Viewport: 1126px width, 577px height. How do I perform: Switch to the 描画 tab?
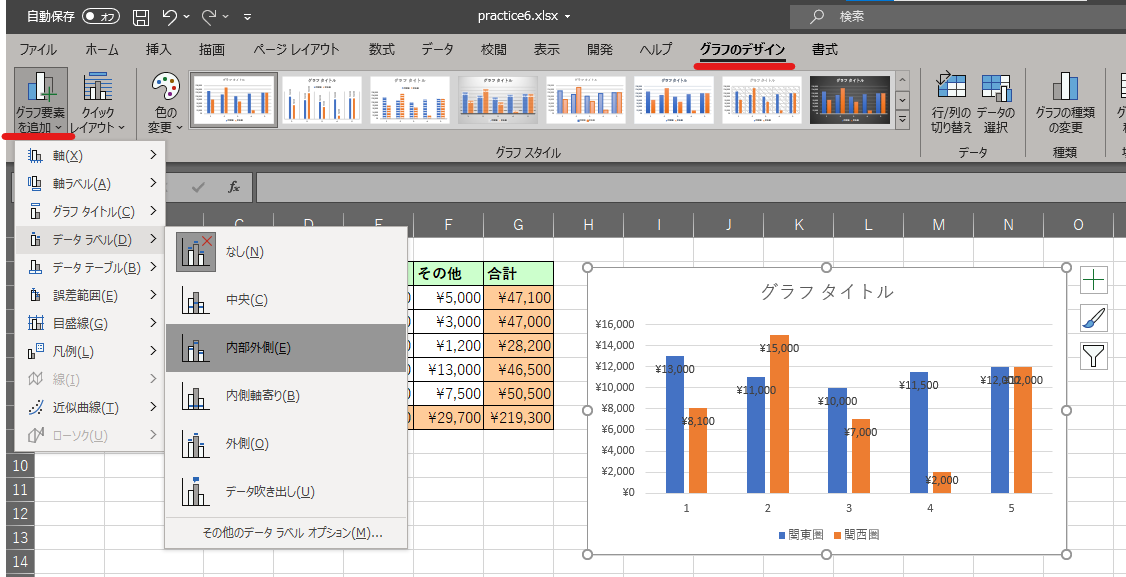coord(212,50)
